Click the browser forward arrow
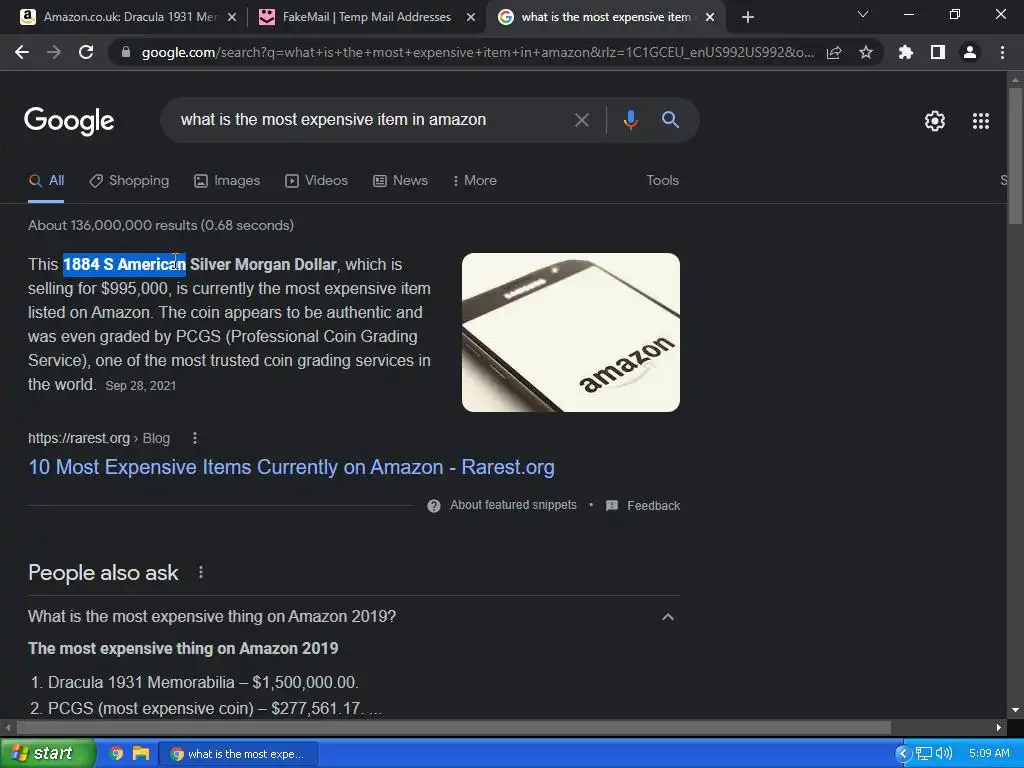The height and width of the screenshot is (768, 1024). (54, 52)
